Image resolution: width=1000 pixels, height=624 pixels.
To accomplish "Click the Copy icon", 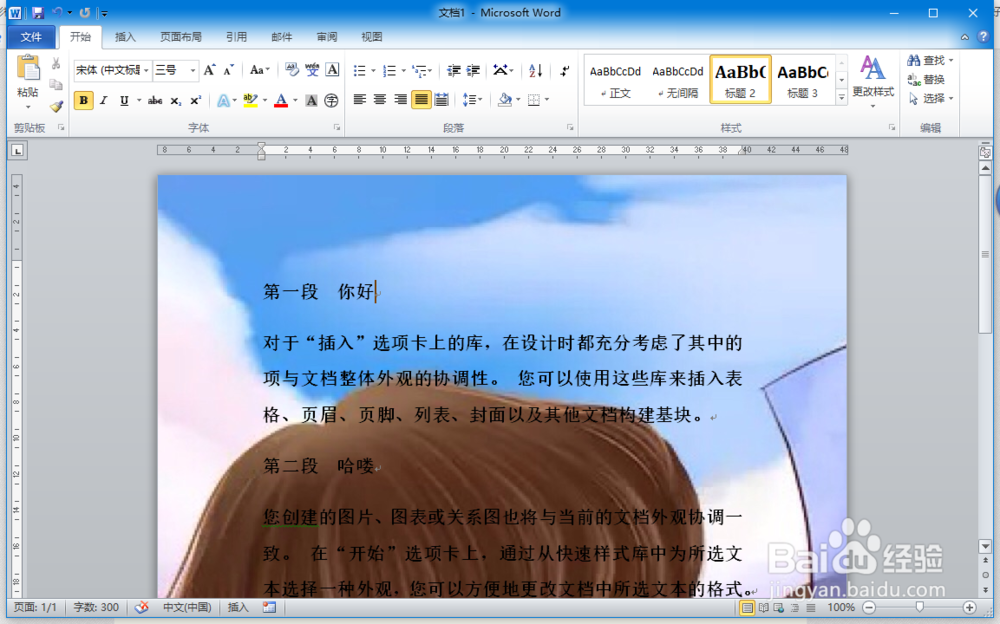I will [x=56, y=85].
